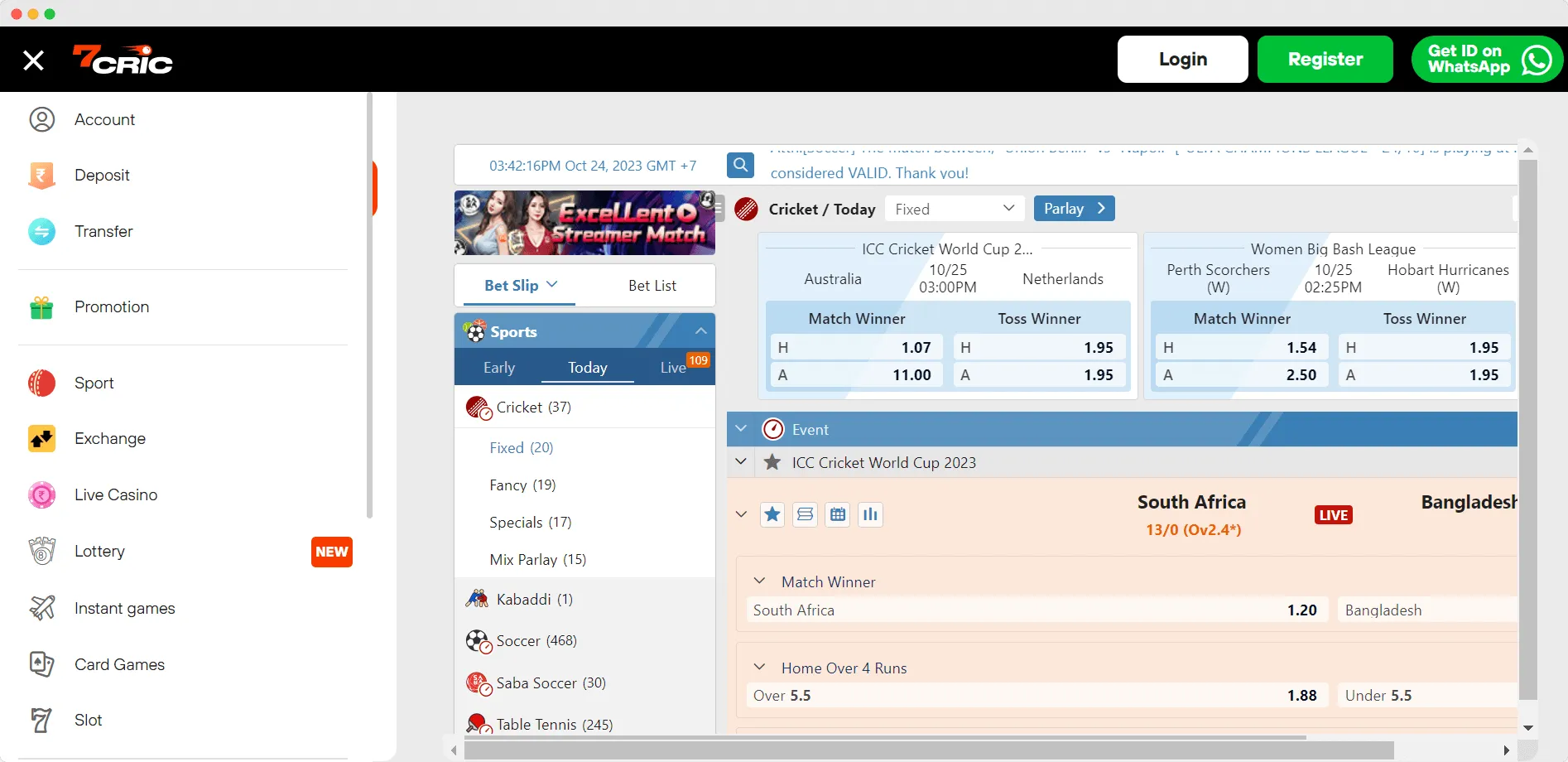Collapse ICC Cricket World Cup 2023 league chevron
This screenshot has height=762, width=1568.
[x=741, y=461]
